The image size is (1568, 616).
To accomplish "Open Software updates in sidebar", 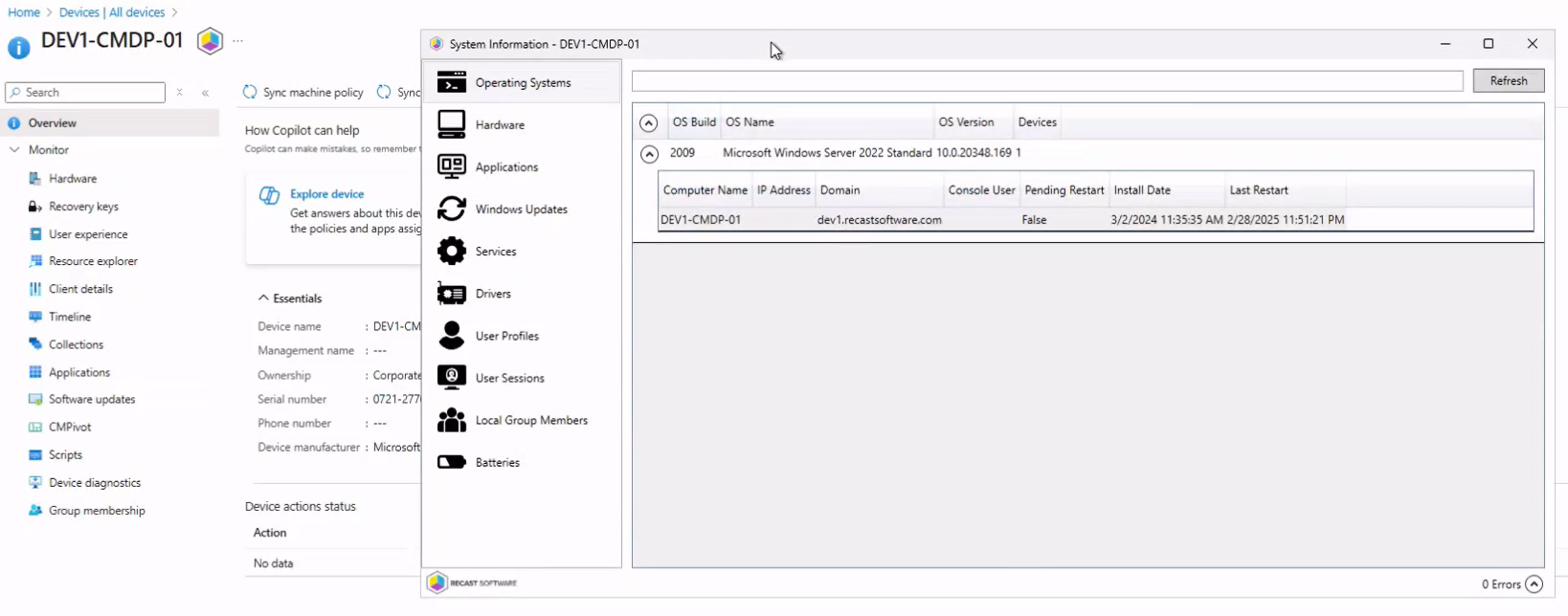I will 92,399.
